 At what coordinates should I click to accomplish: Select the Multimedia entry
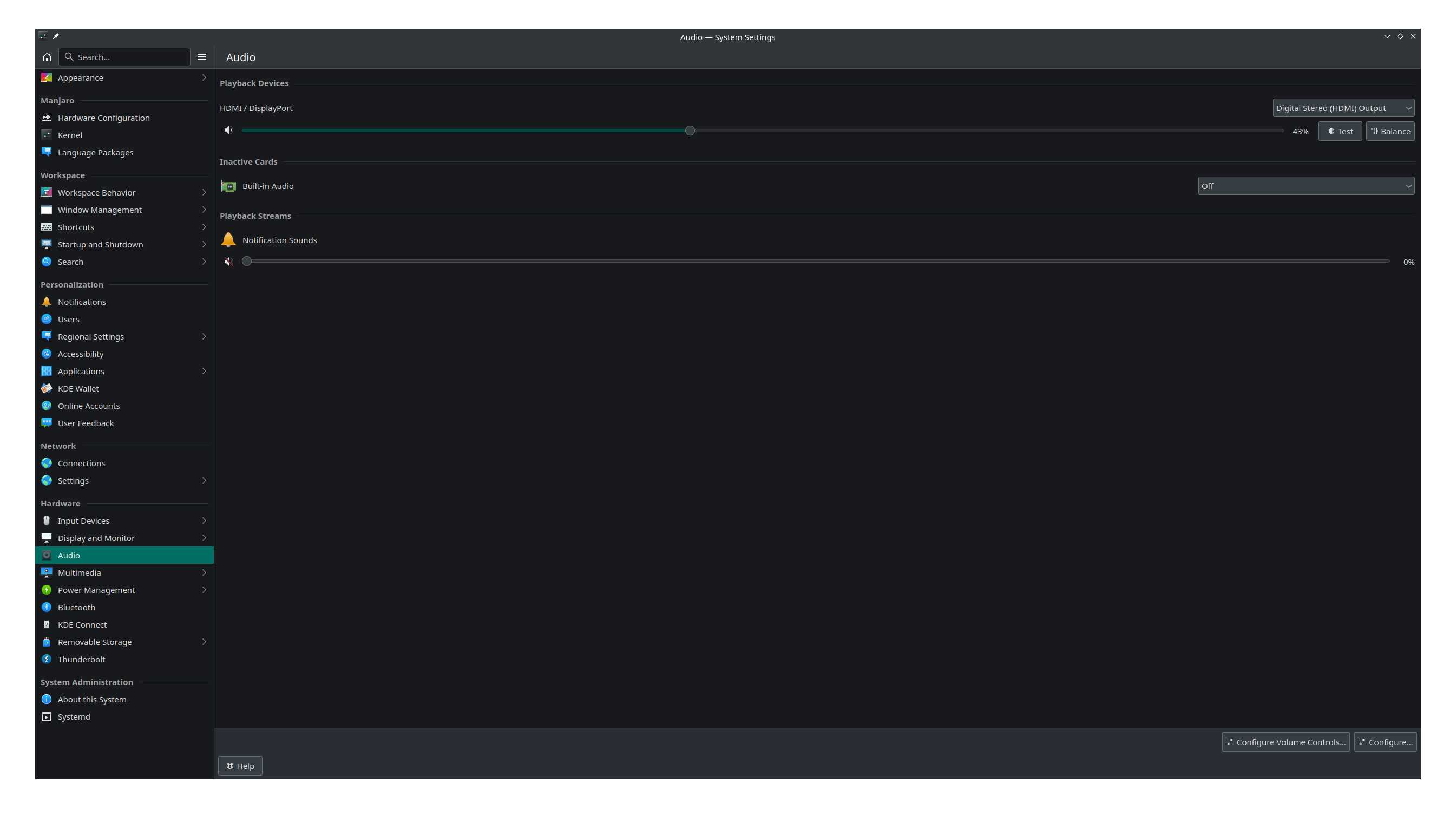point(124,573)
